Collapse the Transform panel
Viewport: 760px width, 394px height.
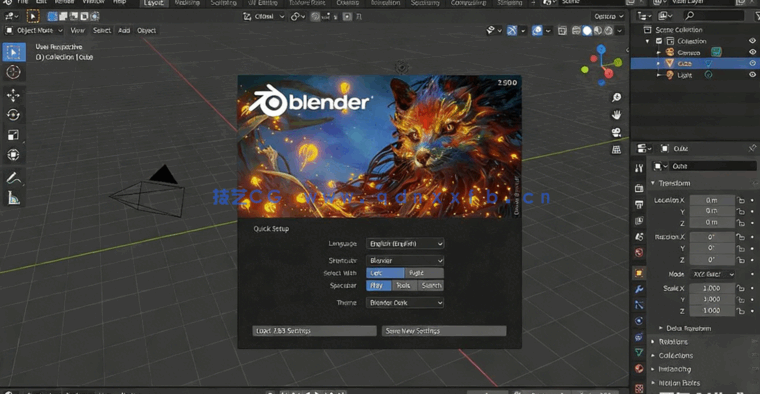[674, 183]
